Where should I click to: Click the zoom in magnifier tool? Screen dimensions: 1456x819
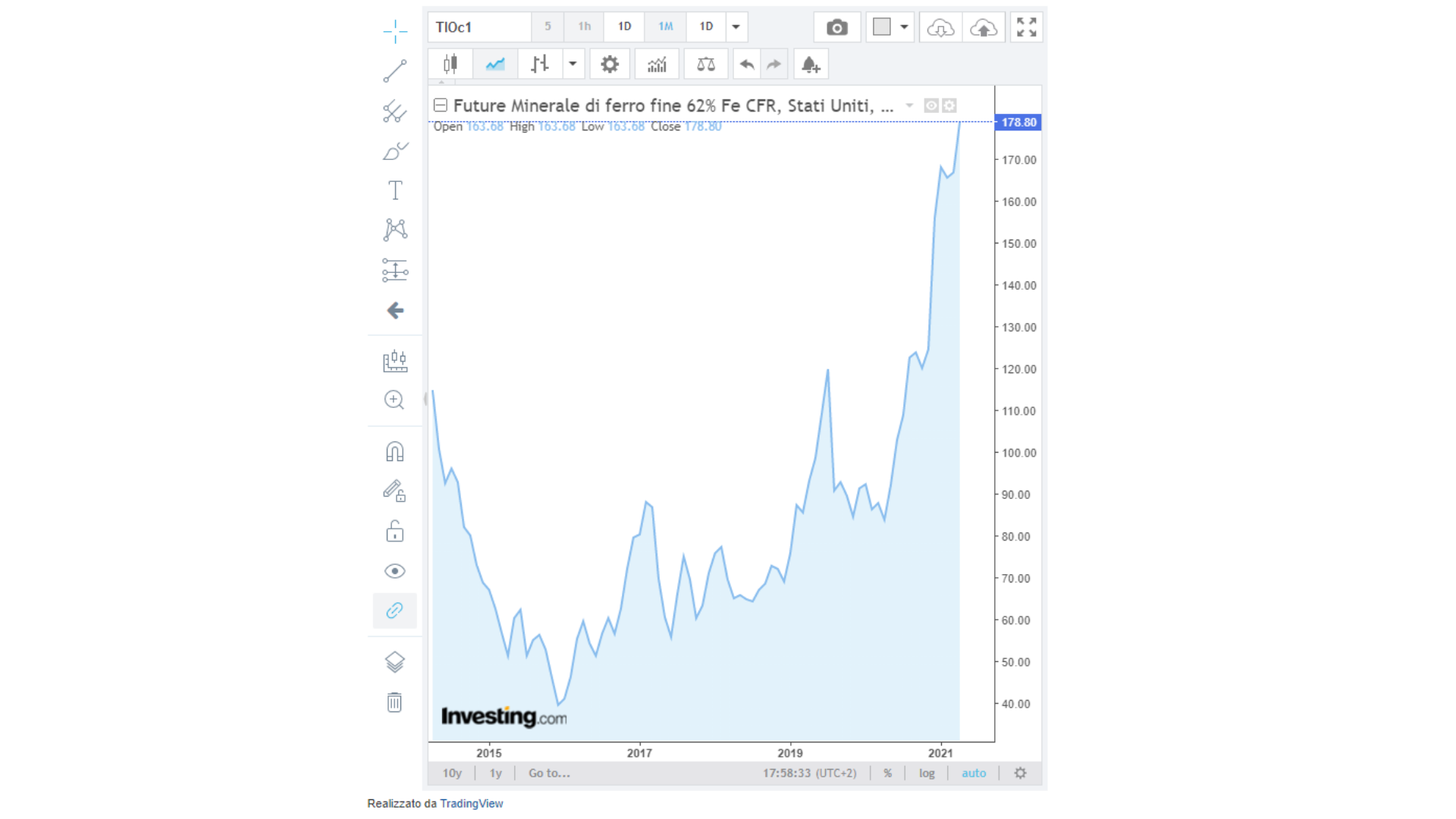click(x=394, y=400)
